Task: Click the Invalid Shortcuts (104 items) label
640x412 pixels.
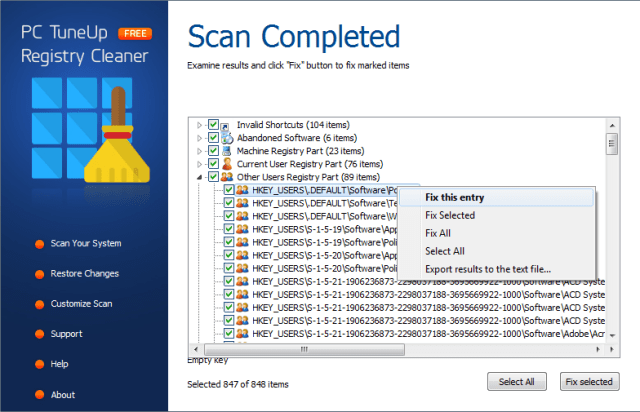Action: (293, 125)
